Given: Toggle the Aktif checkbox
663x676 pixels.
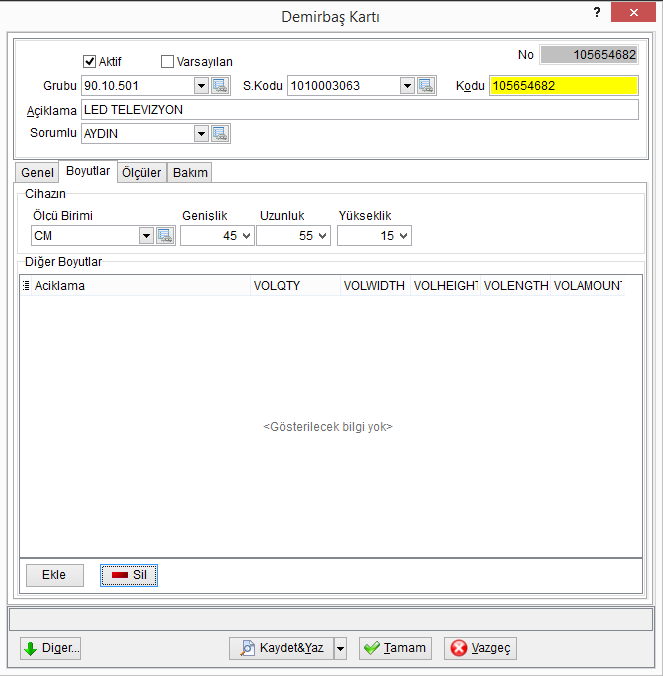Looking at the screenshot, I should click(89, 62).
